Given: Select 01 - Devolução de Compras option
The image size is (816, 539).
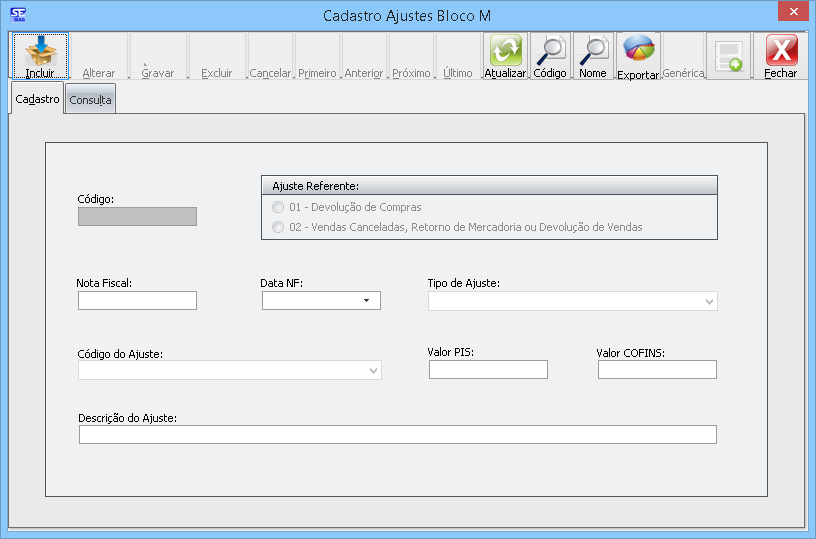Looking at the screenshot, I should [x=278, y=207].
